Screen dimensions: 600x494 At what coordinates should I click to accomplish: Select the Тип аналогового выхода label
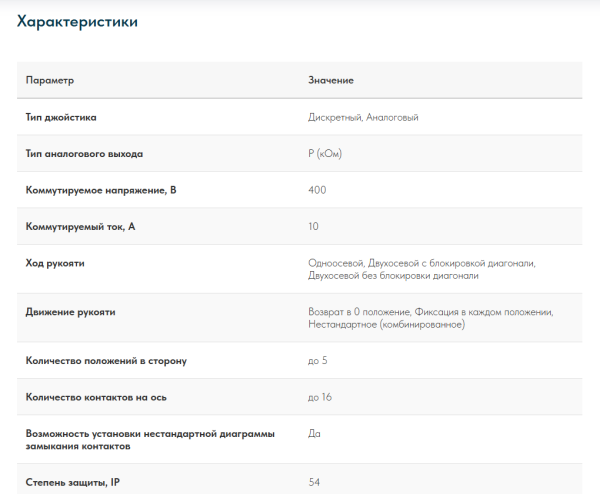point(84,154)
